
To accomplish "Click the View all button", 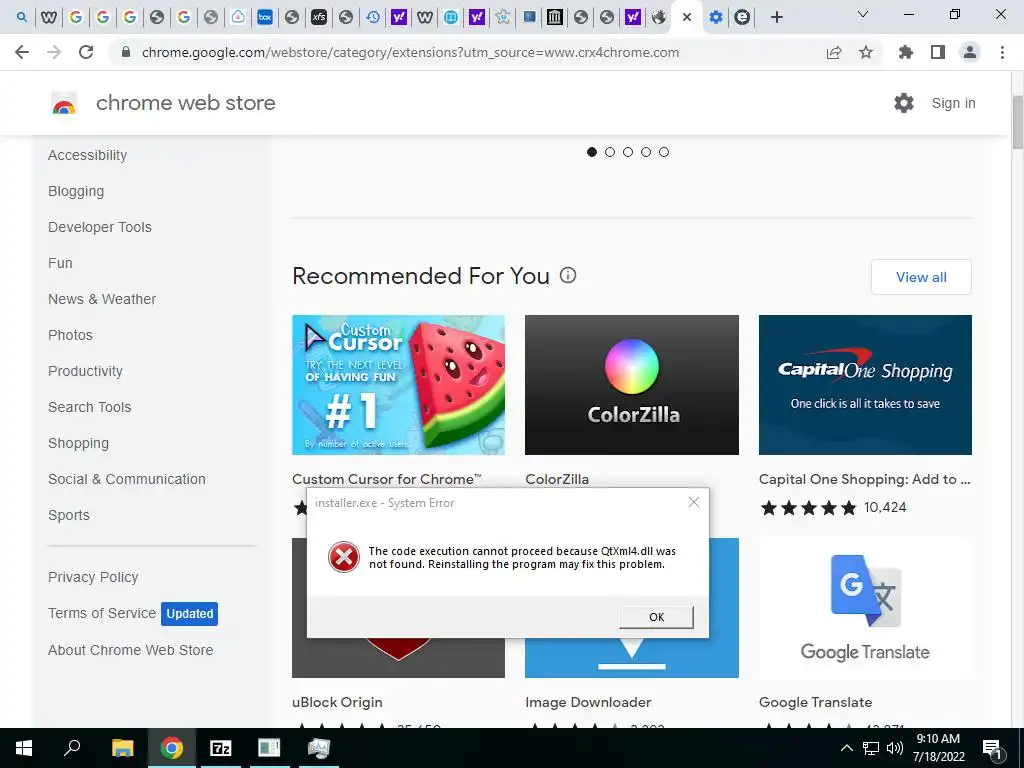I will 921,277.
